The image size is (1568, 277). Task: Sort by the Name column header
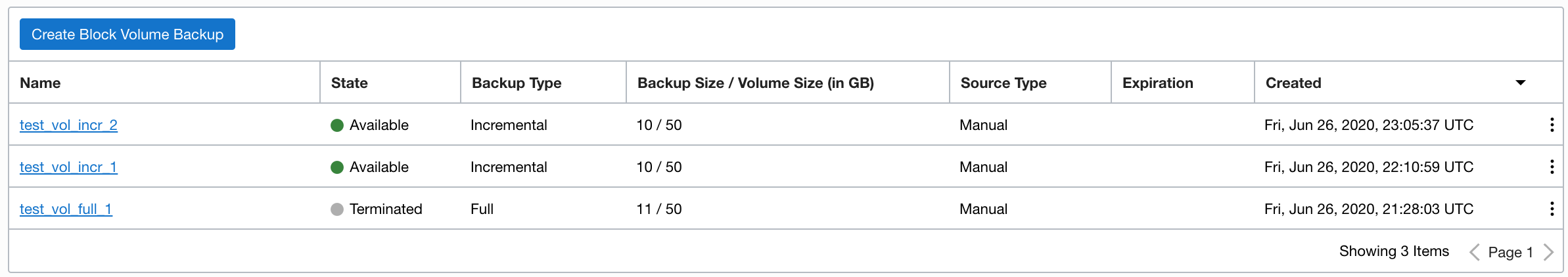40,83
